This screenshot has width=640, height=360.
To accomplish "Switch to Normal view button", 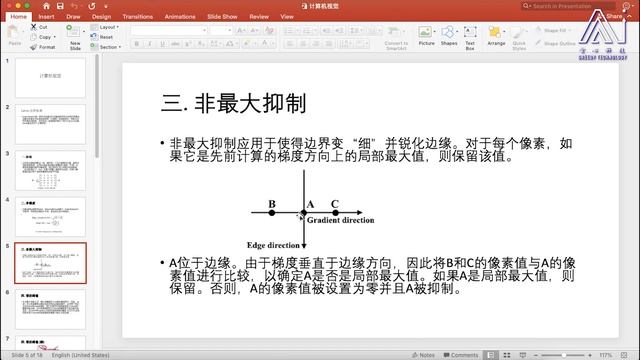I will [x=491, y=355].
